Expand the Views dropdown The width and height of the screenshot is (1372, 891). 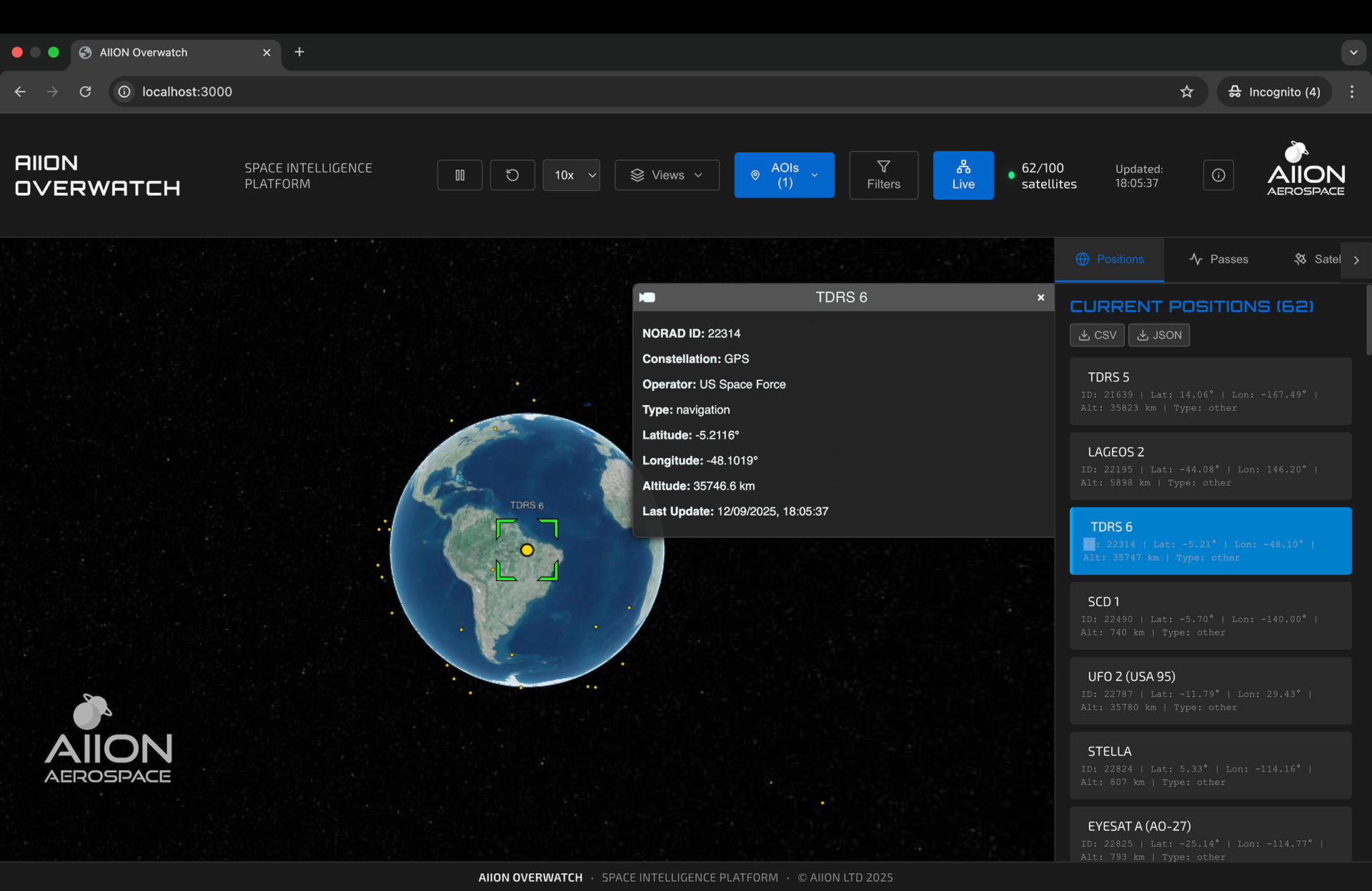click(x=667, y=175)
